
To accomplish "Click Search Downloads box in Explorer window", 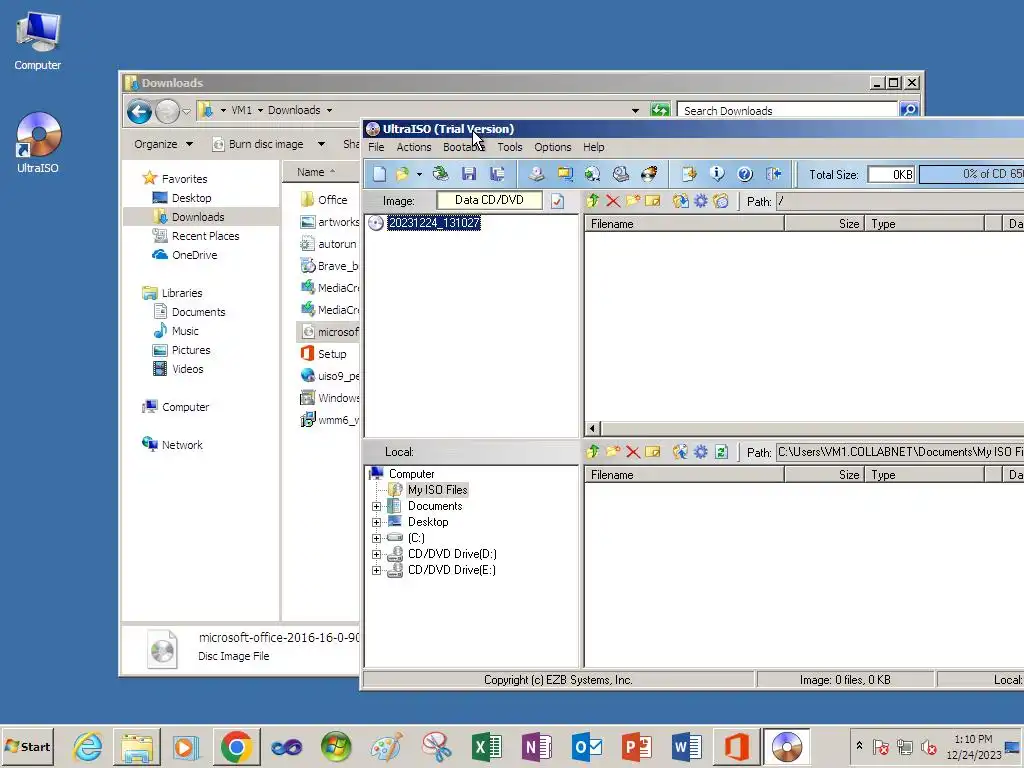I will point(788,110).
